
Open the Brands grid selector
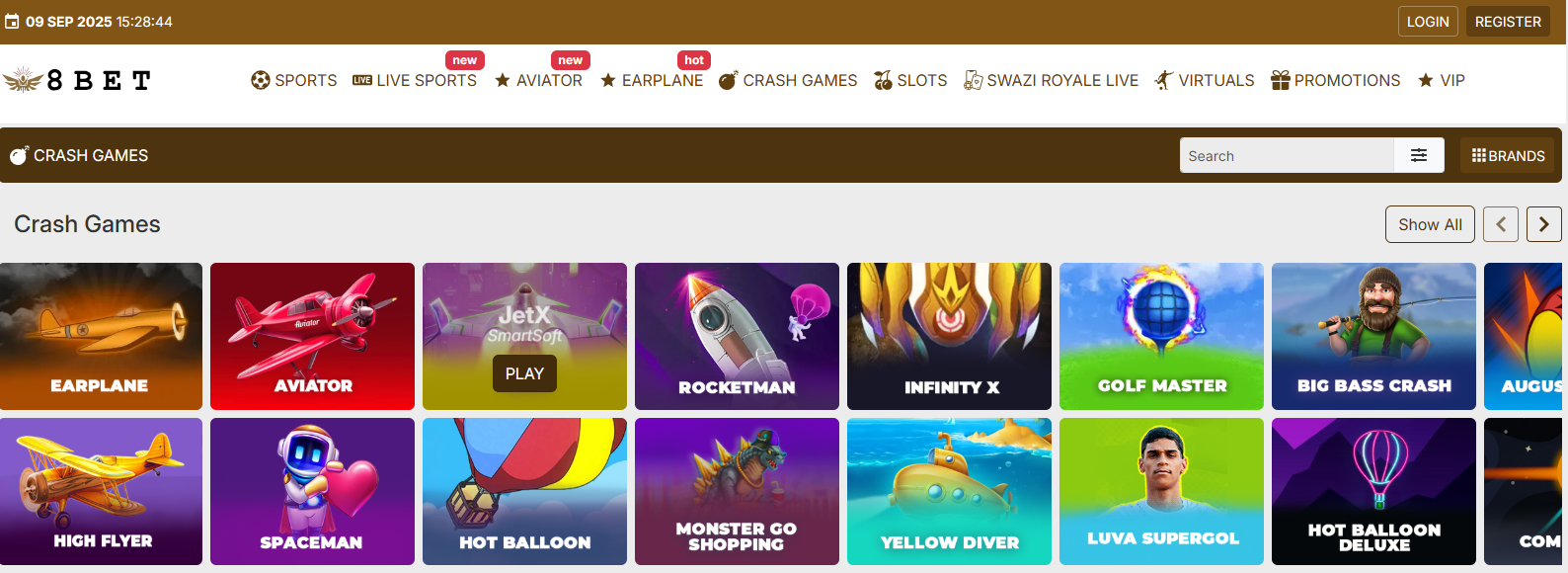(1508, 155)
